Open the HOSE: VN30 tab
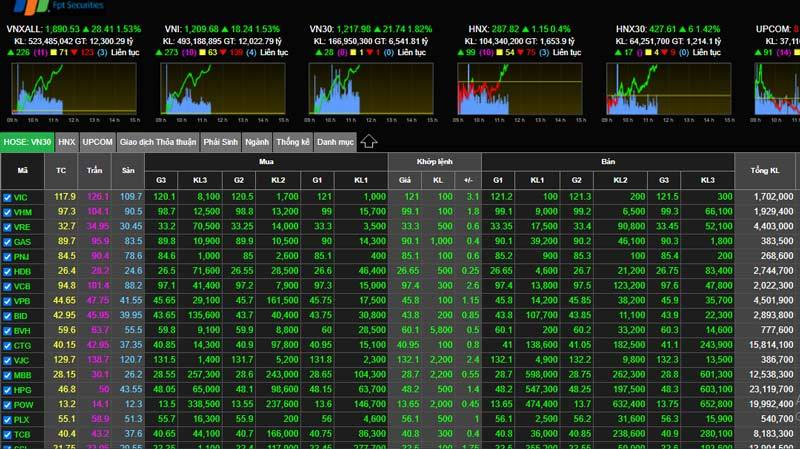Viewport: 800px width, 464px height. click(x=27, y=142)
